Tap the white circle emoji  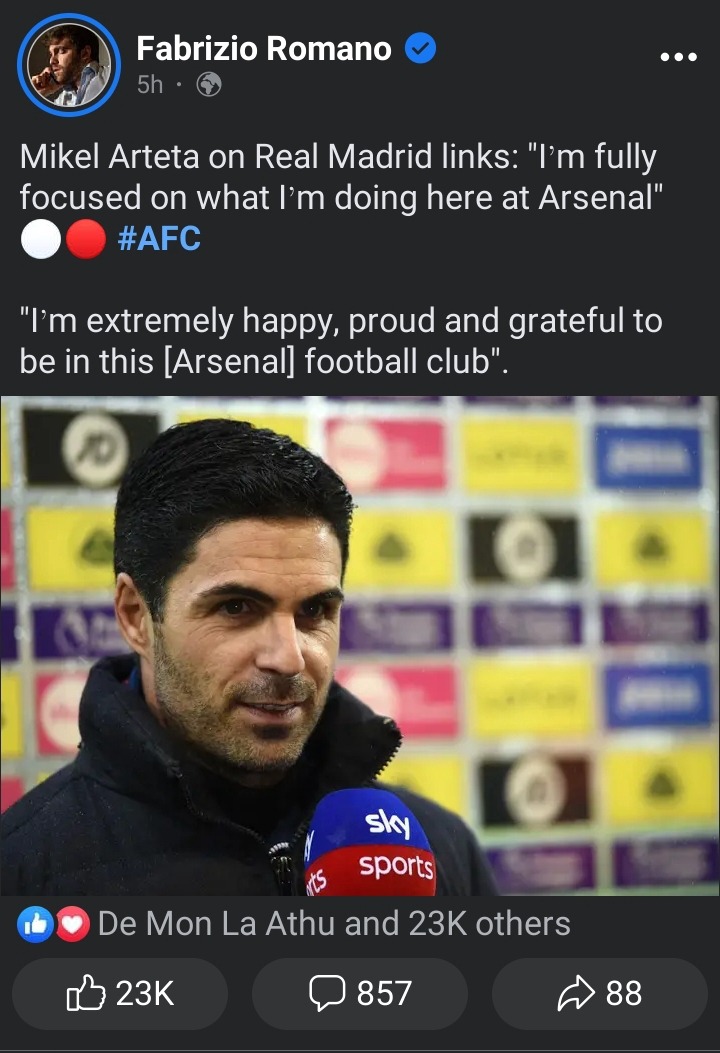point(41,239)
